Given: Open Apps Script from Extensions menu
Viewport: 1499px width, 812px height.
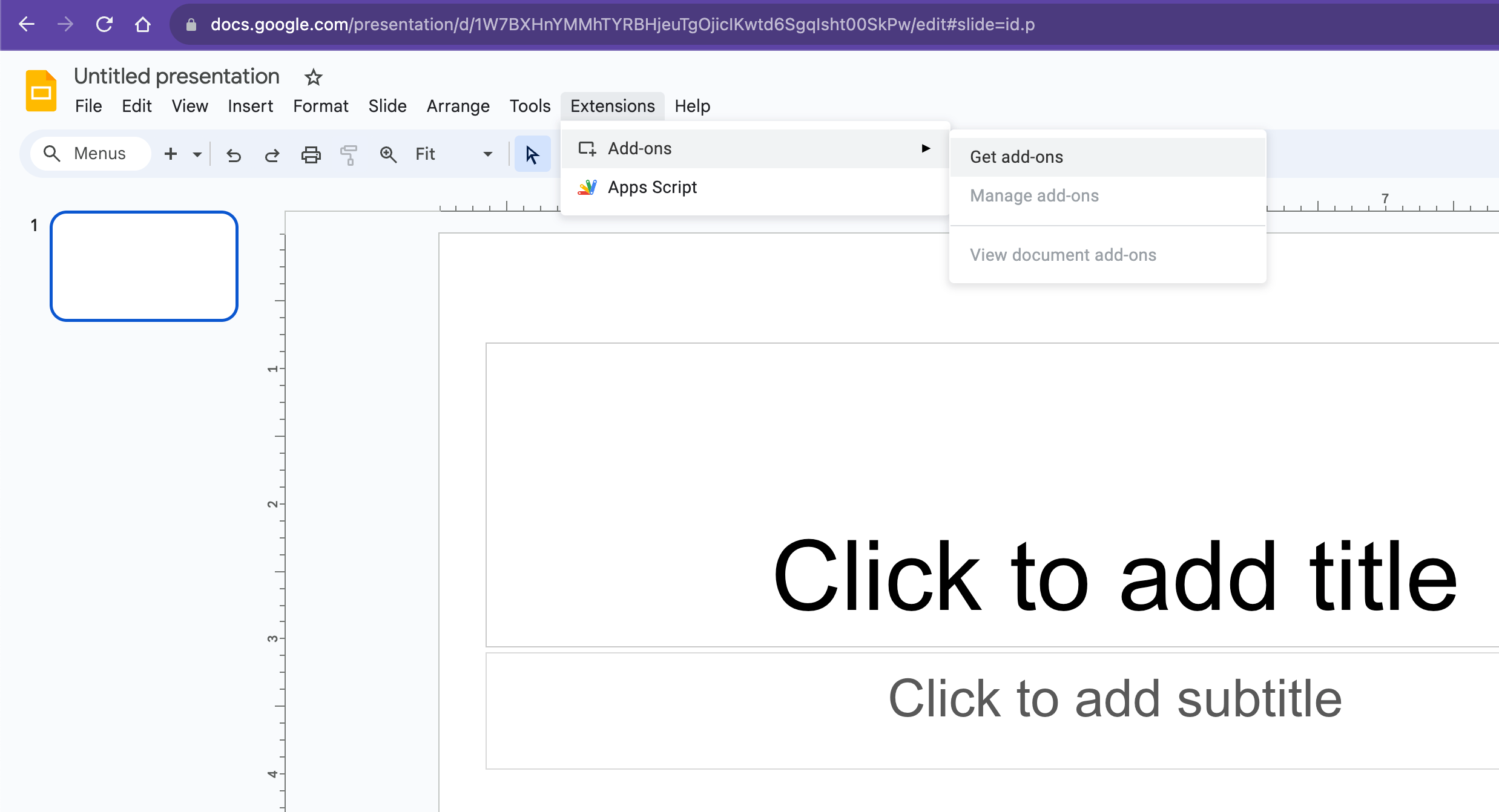Looking at the screenshot, I should tap(652, 188).
